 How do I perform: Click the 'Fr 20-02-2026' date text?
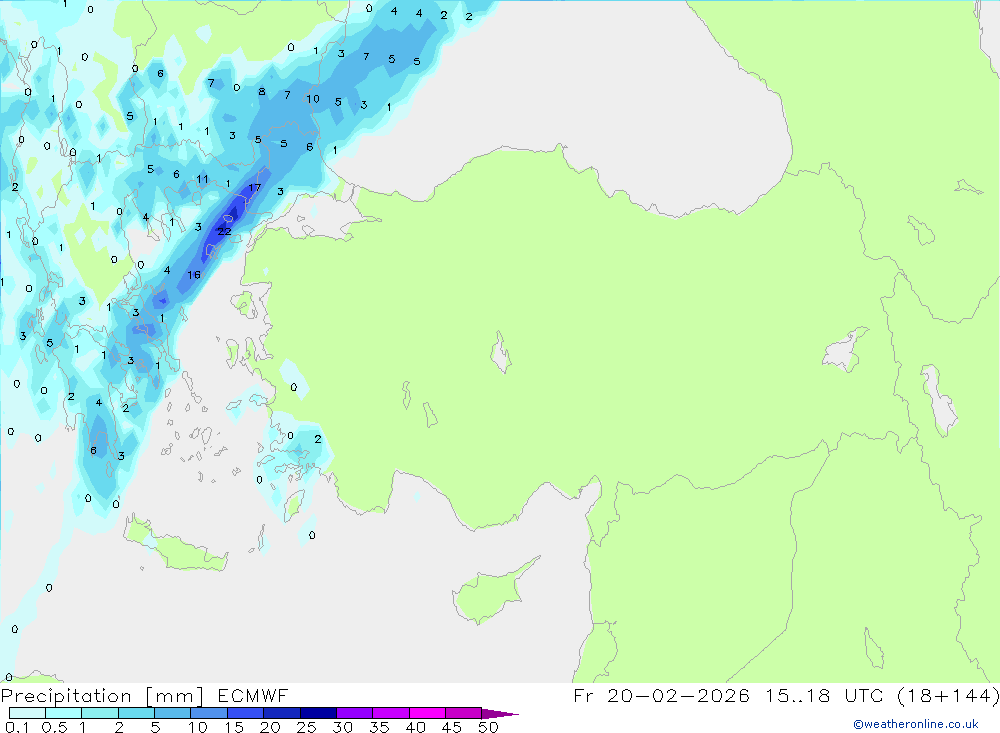click(662, 695)
